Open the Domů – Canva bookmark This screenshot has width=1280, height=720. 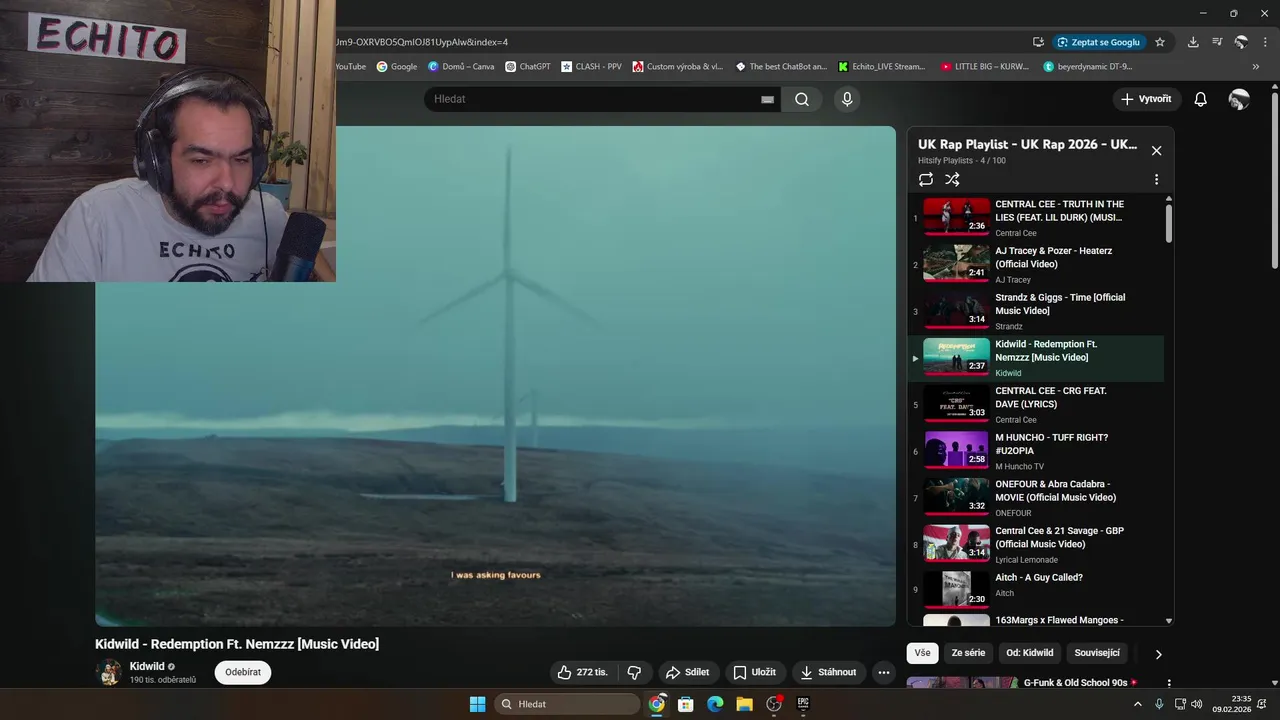[x=461, y=67]
